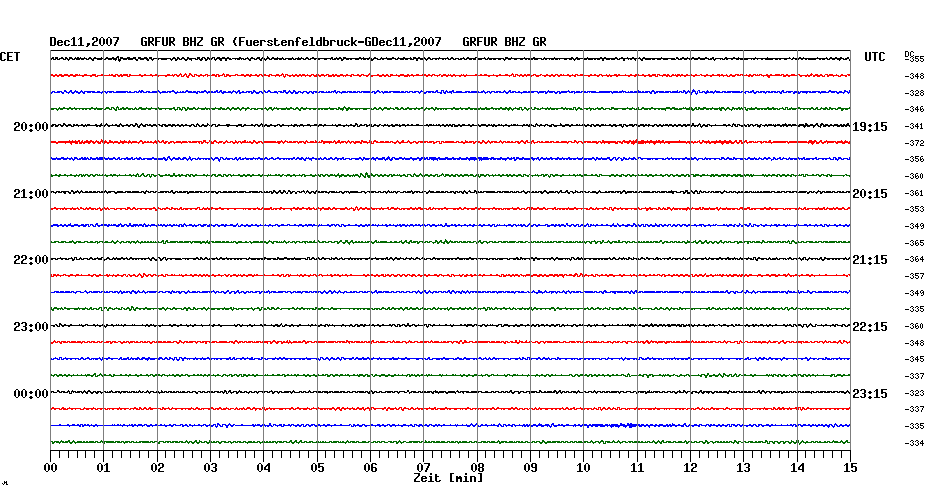Click minute tick label 00
Viewport: 930px width, 494px height.
pyautogui.click(x=50, y=468)
